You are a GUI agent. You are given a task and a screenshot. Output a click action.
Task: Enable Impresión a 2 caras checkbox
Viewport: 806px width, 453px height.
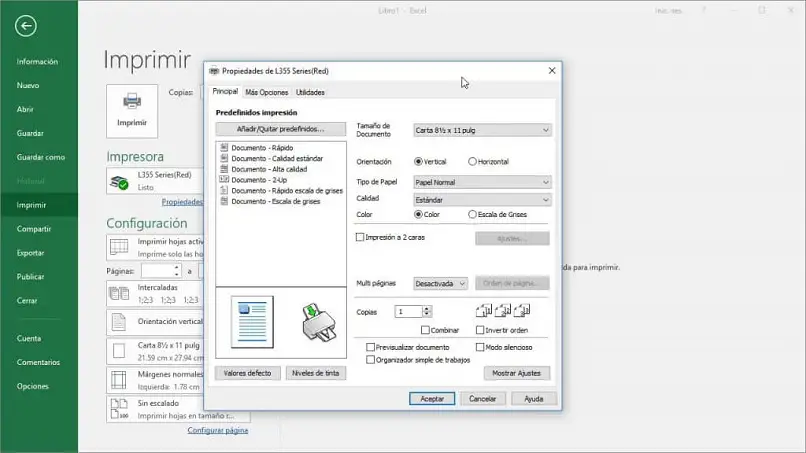[360, 237]
